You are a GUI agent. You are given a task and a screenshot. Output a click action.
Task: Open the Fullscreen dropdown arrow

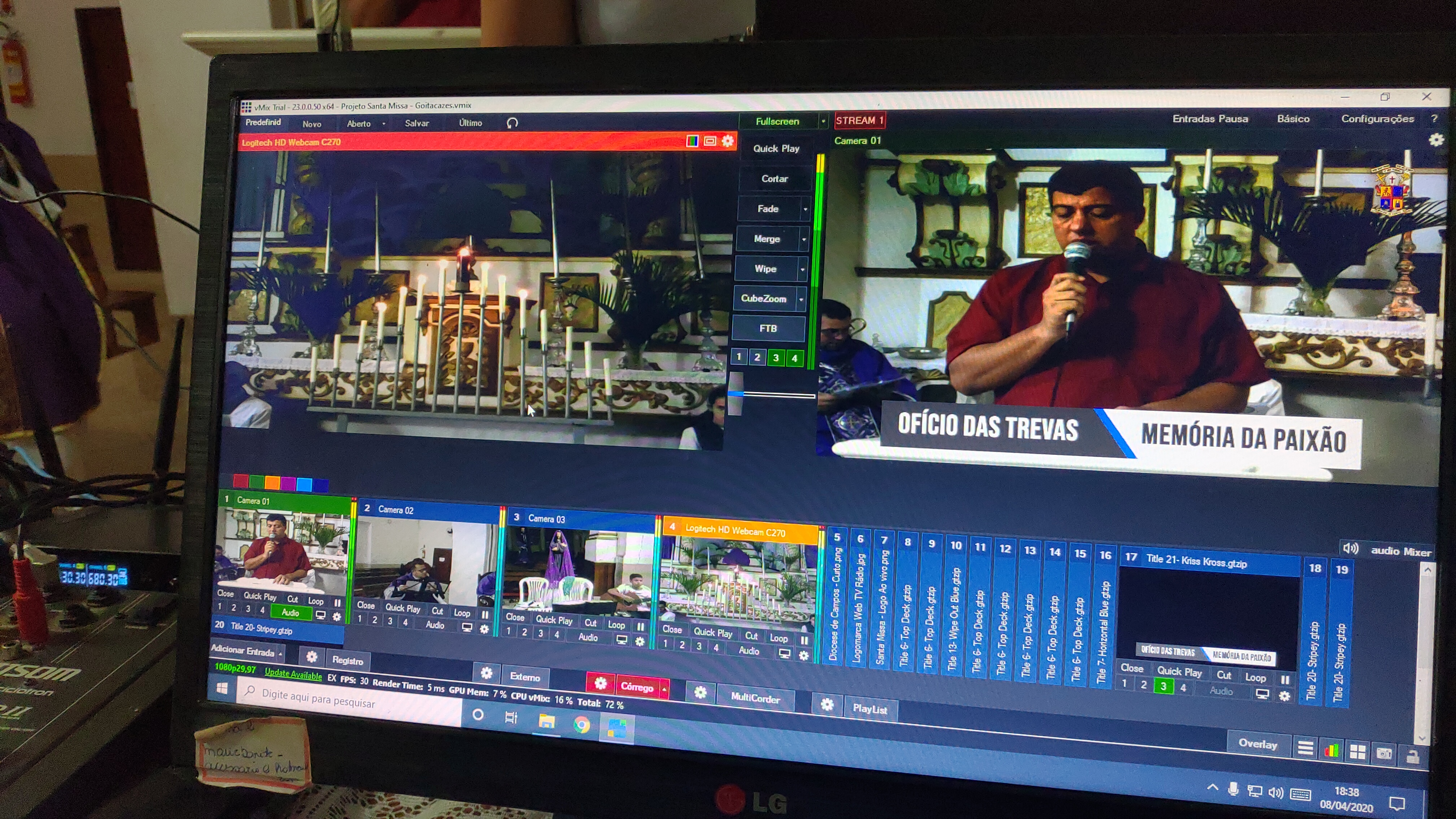[823, 122]
